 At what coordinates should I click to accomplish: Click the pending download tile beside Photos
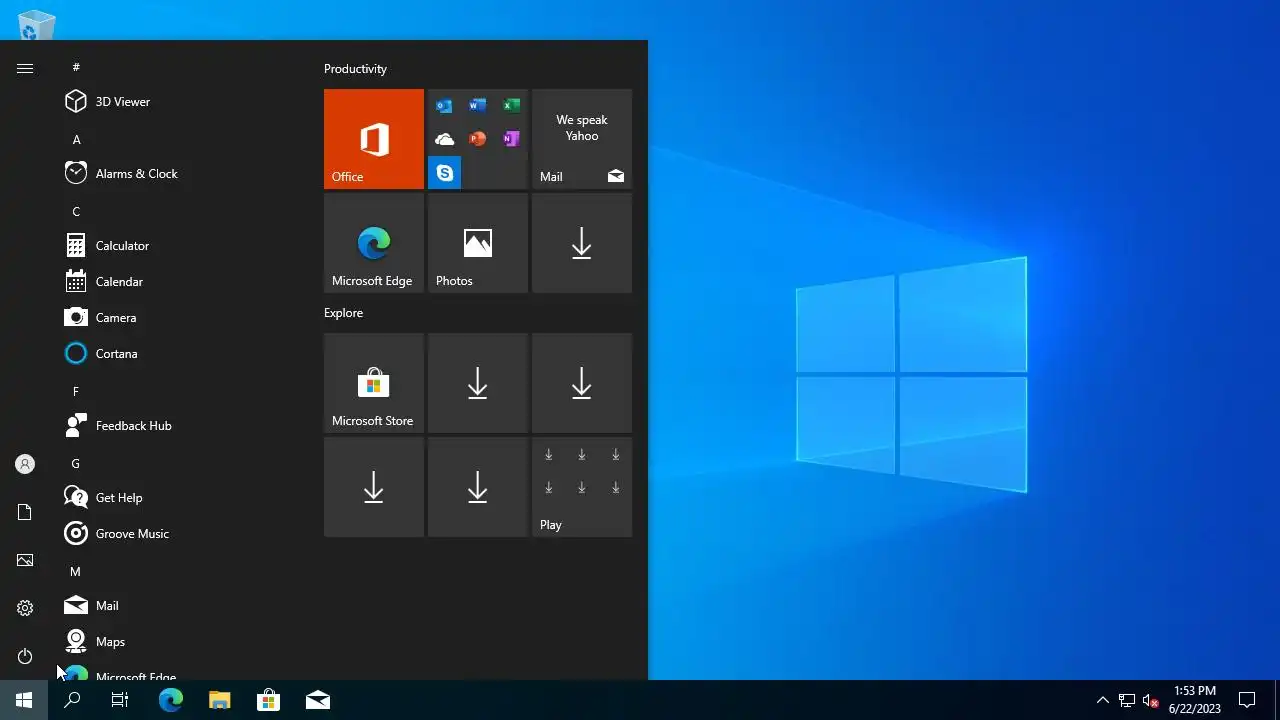pyautogui.click(x=582, y=243)
